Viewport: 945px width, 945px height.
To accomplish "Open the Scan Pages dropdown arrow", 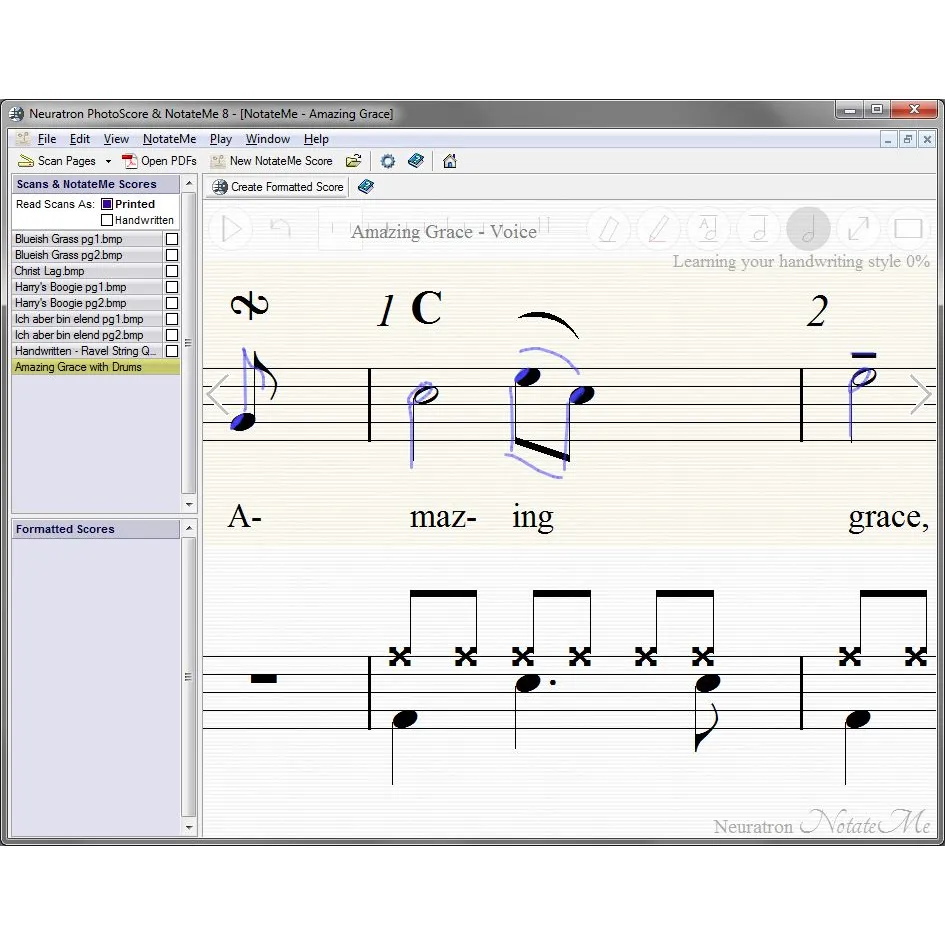I will coord(108,162).
